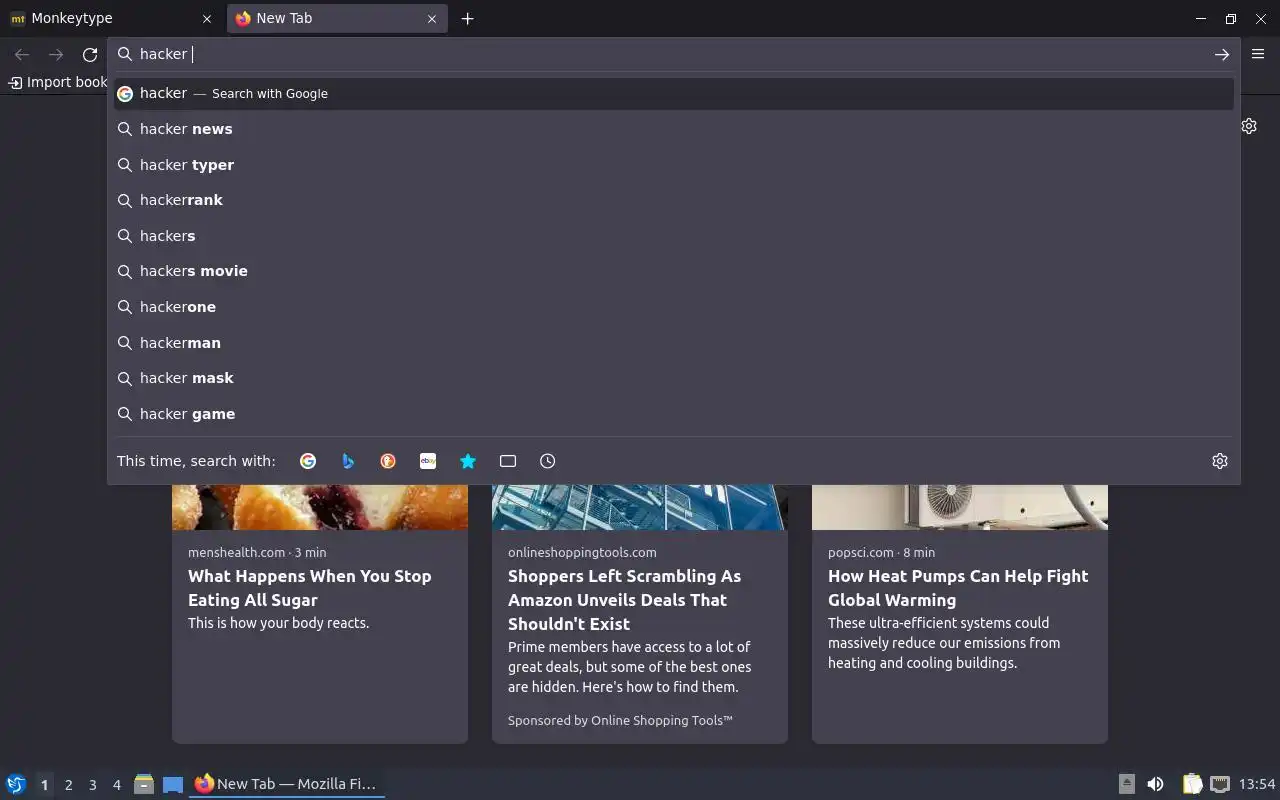Select the 'hacker mask' suggestion
The height and width of the screenshot is (800, 1280).
pyautogui.click(x=673, y=378)
